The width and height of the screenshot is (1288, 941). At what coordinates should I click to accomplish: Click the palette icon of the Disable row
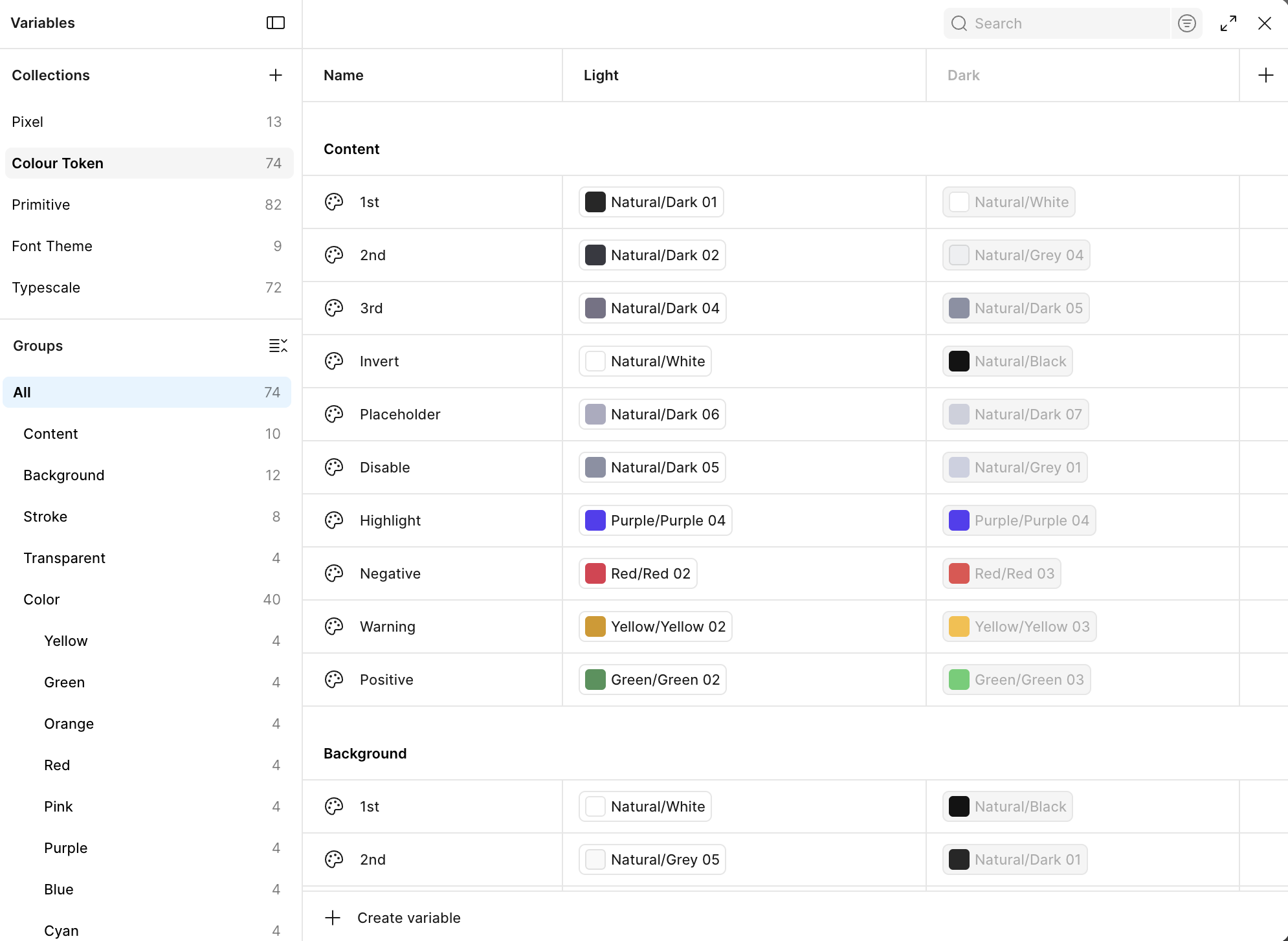click(x=334, y=467)
